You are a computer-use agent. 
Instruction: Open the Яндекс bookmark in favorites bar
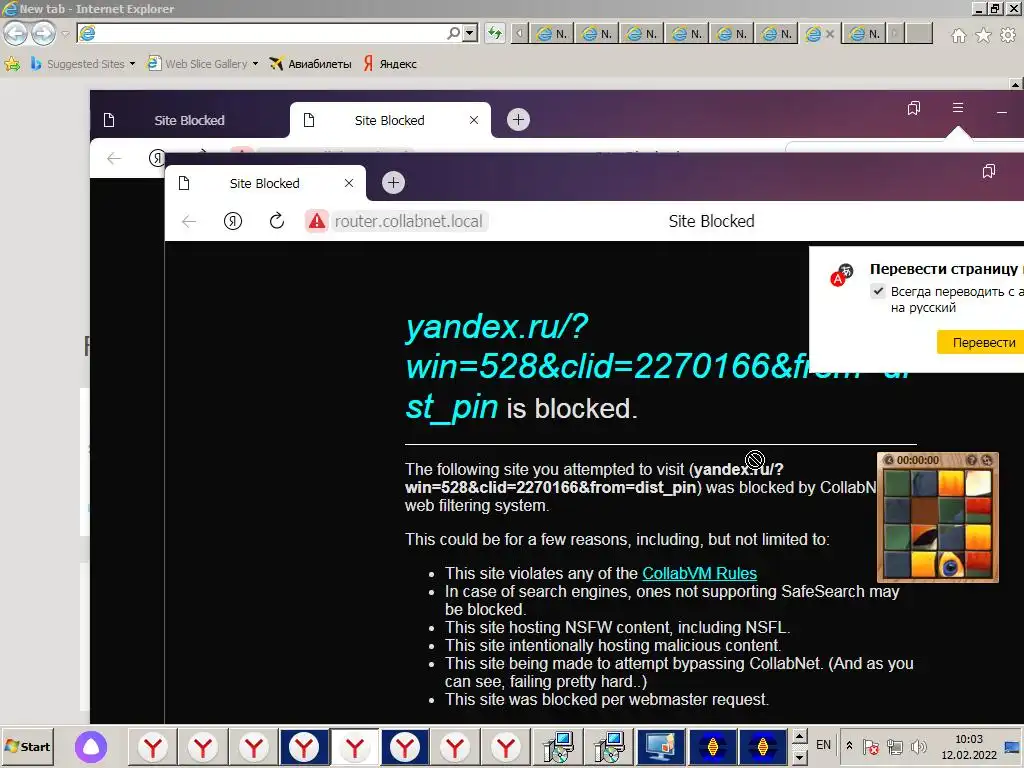pos(390,64)
